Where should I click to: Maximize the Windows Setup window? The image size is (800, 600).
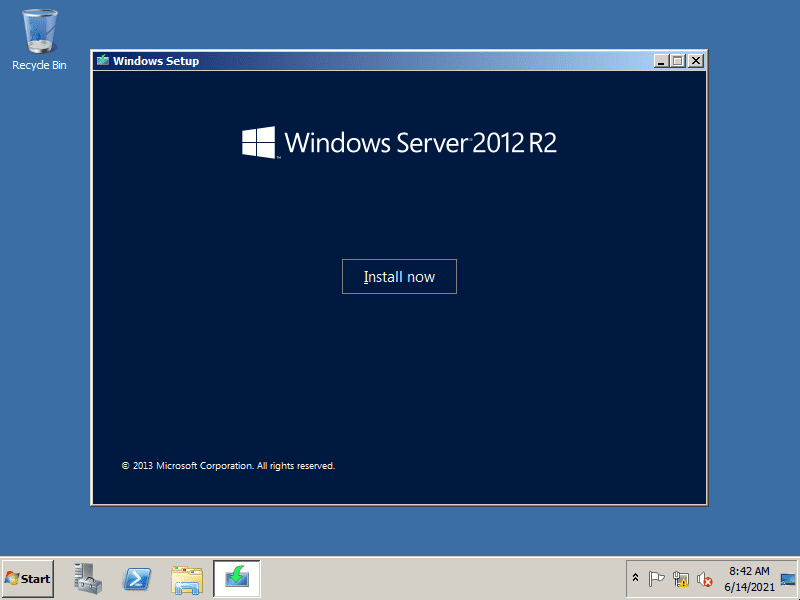pos(678,60)
